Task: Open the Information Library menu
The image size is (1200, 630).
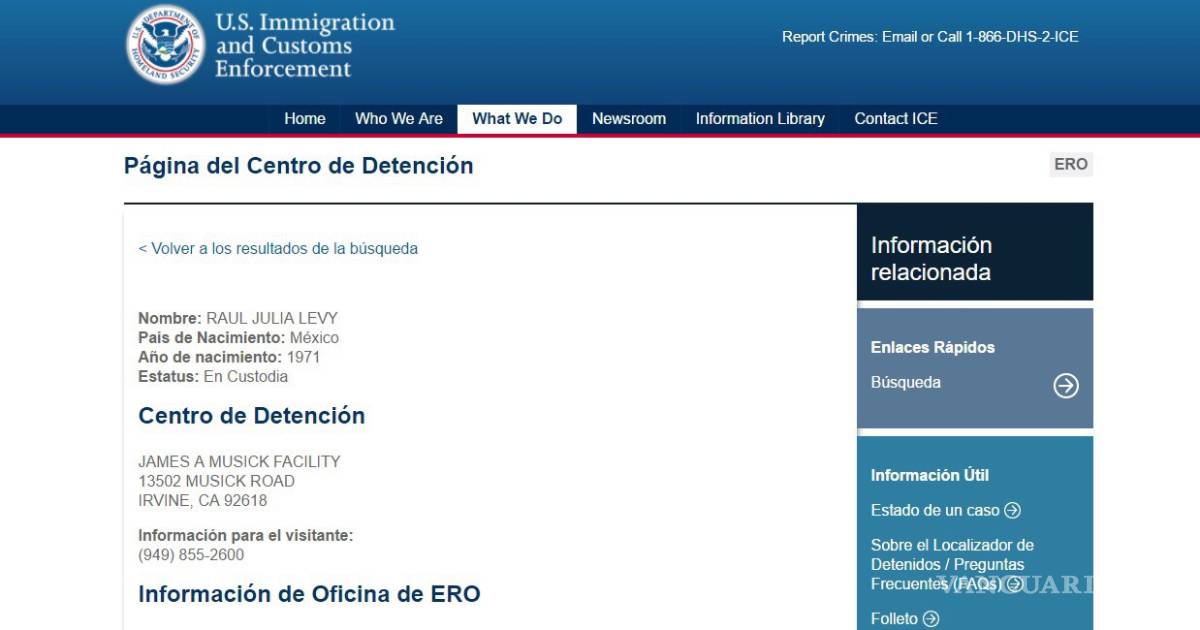Action: (x=760, y=119)
